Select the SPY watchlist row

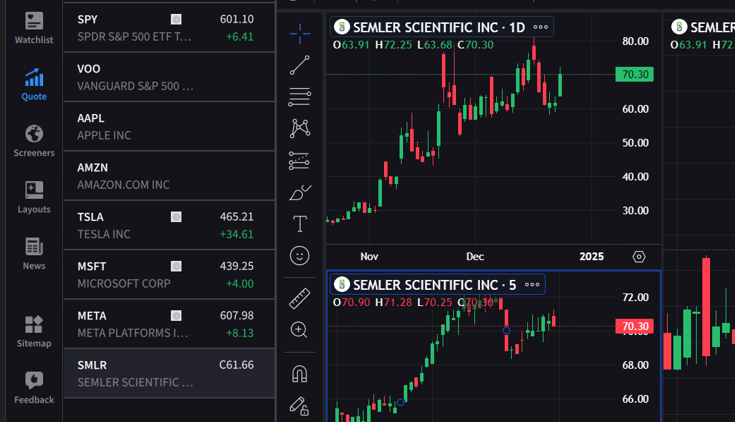tap(169, 28)
